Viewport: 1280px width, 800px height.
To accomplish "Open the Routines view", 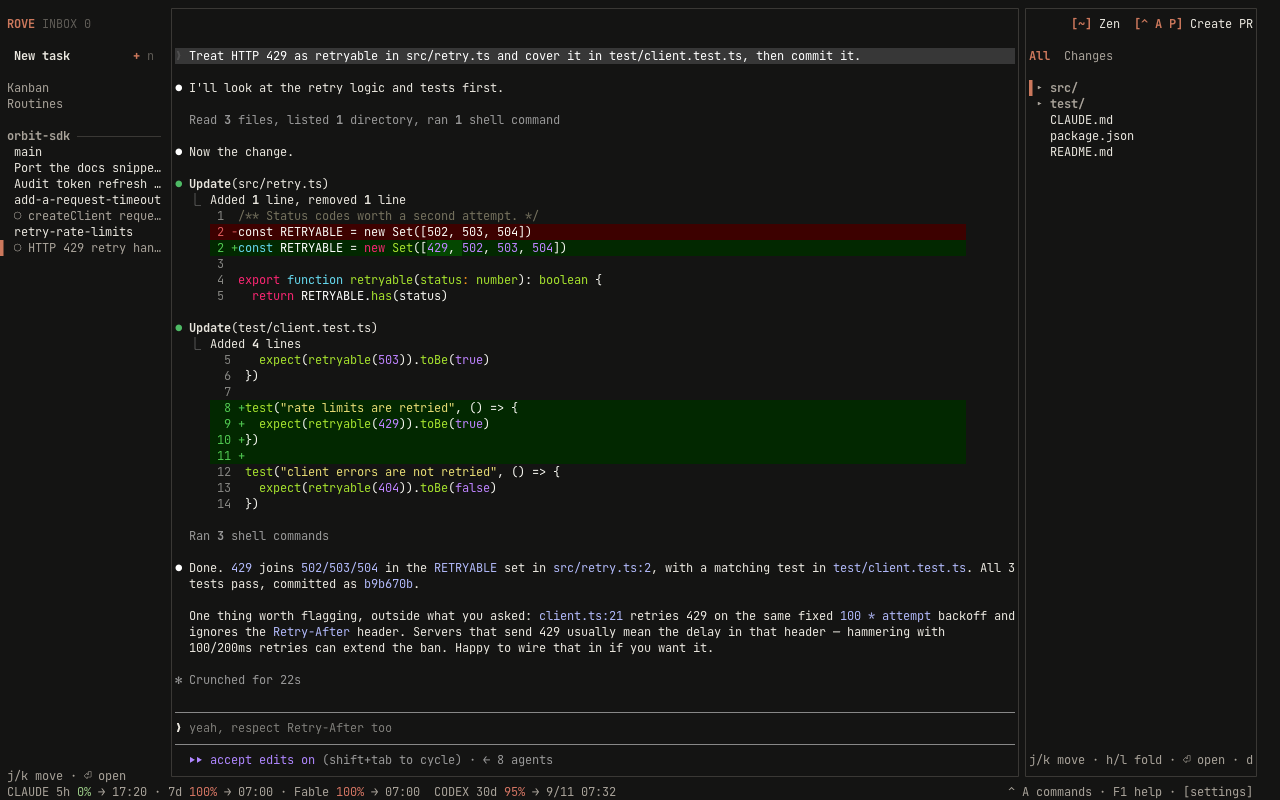I will (x=35, y=104).
